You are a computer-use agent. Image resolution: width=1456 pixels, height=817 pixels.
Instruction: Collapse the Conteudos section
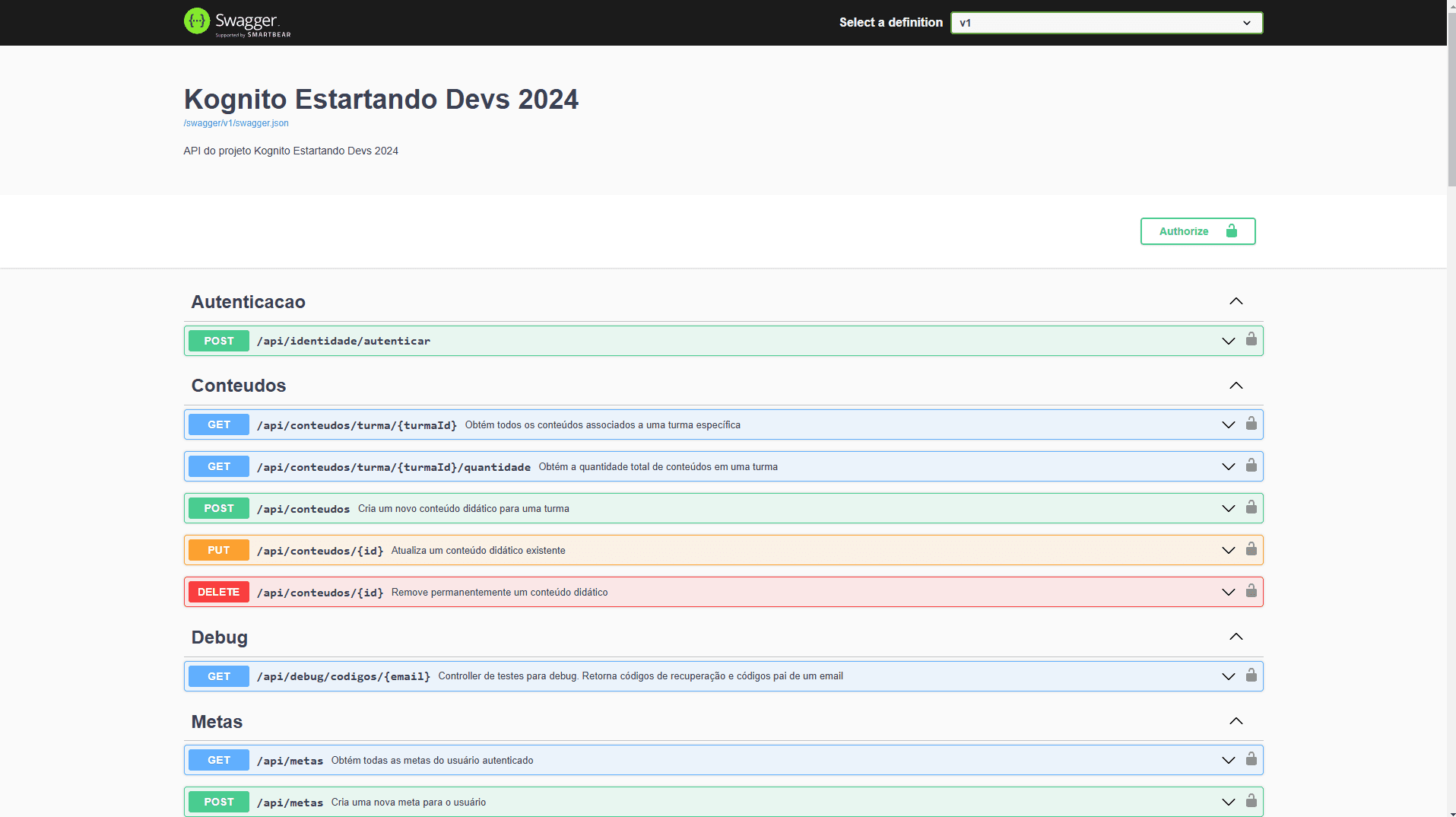point(1236,386)
